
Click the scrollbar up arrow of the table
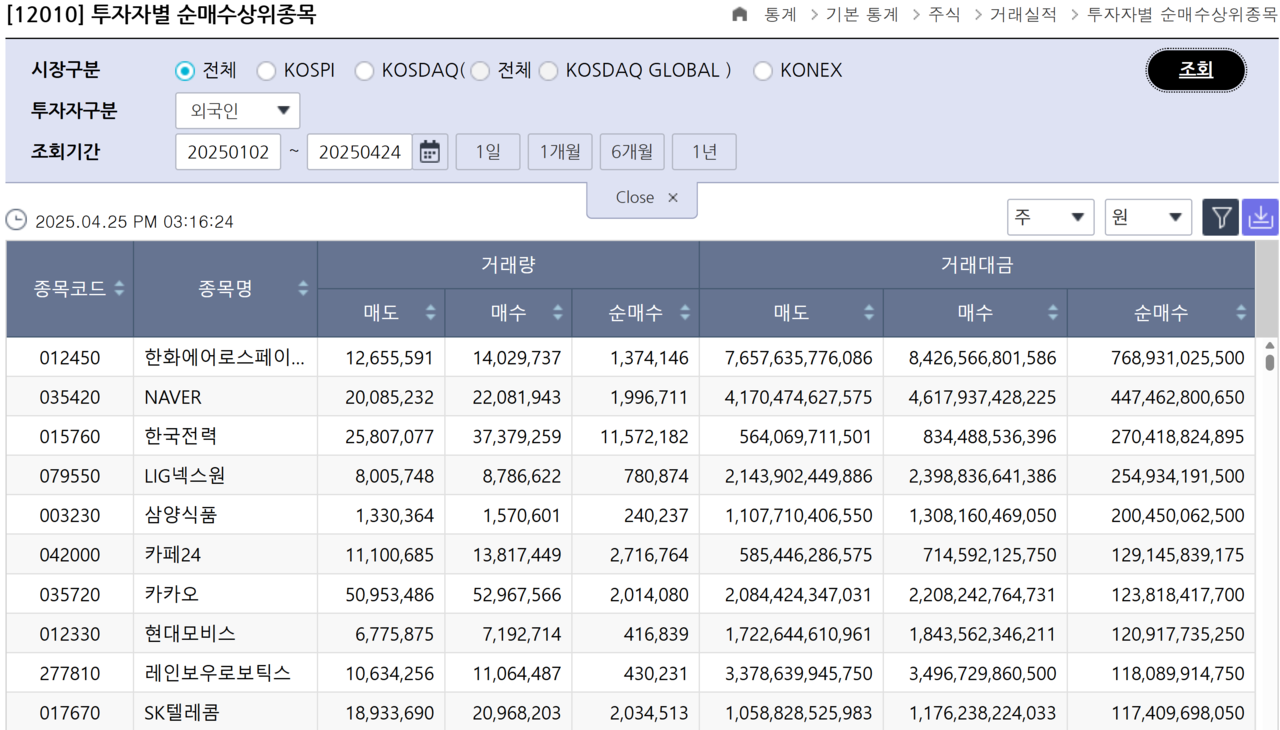1269,347
